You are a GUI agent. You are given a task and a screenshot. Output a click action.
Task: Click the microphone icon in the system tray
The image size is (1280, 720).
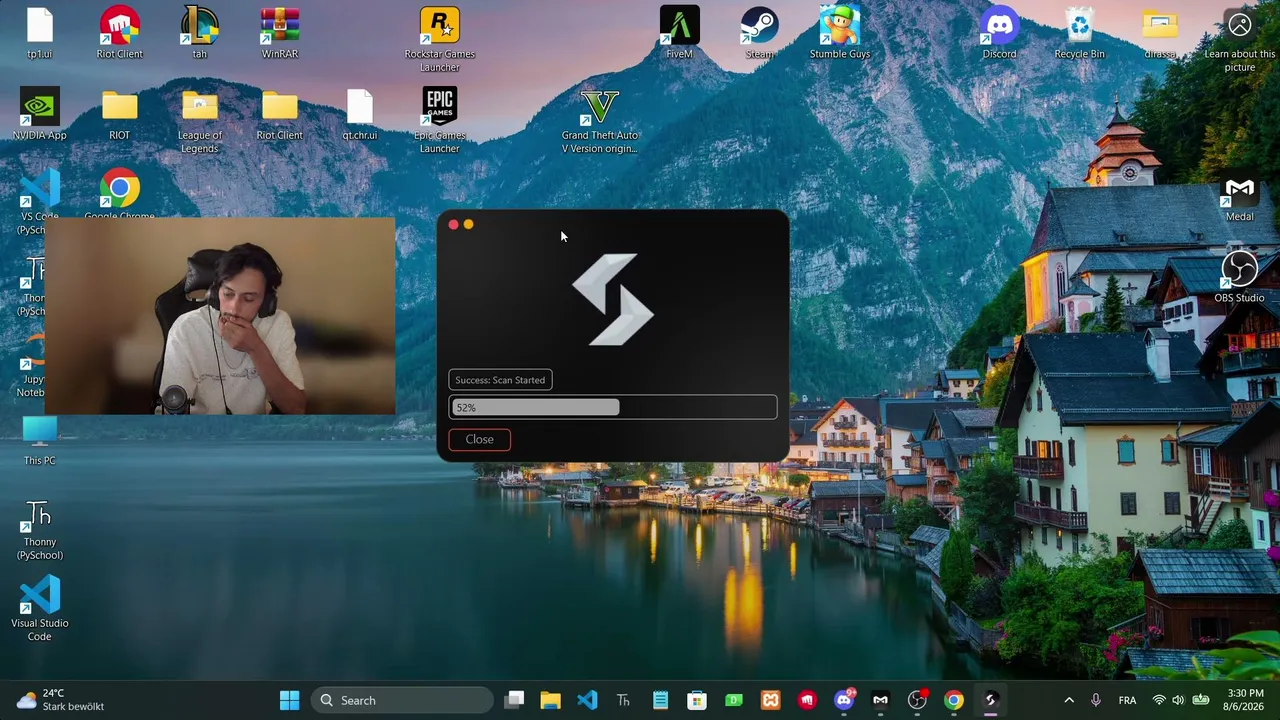1096,700
